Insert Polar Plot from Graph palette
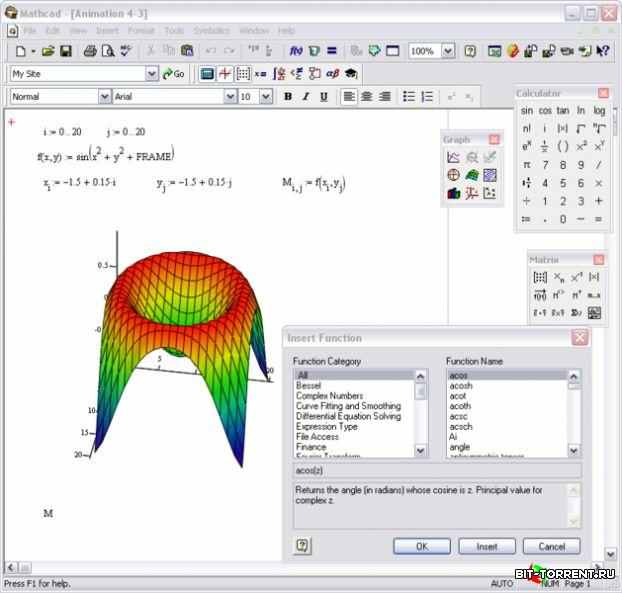Viewport: 622px width, 593px height. click(x=453, y=175)
